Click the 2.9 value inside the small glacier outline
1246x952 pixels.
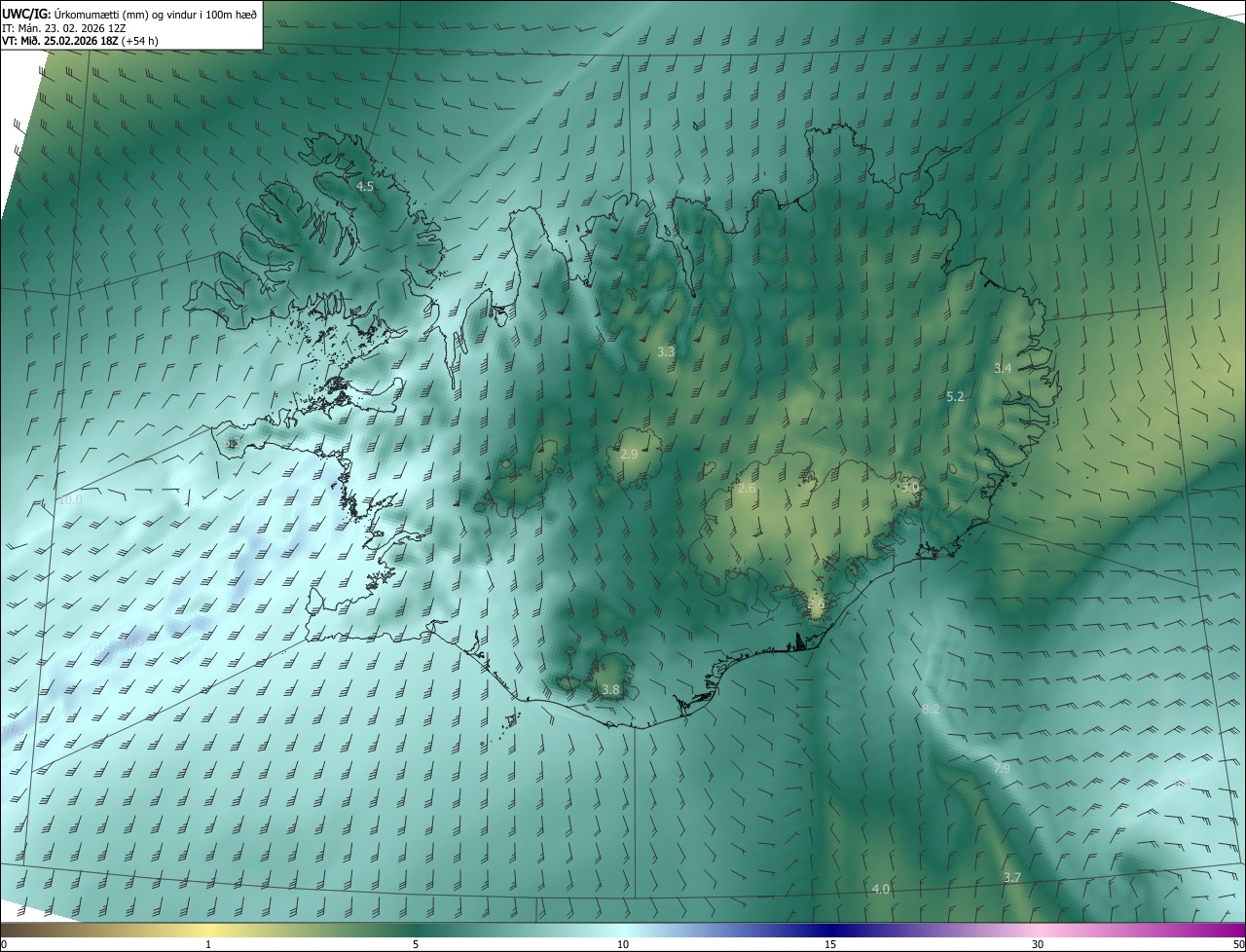[629, 455]
